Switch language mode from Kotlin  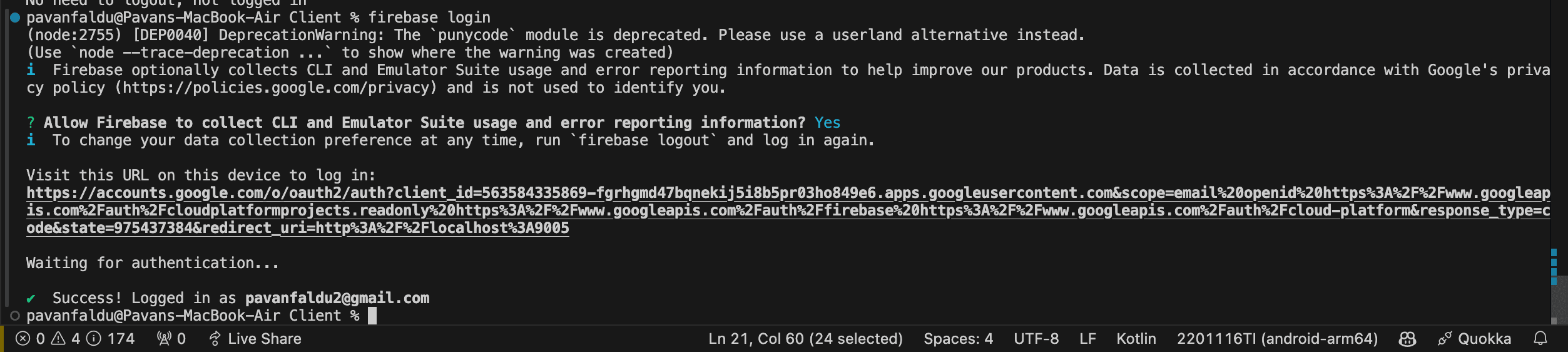point(1136,339)
